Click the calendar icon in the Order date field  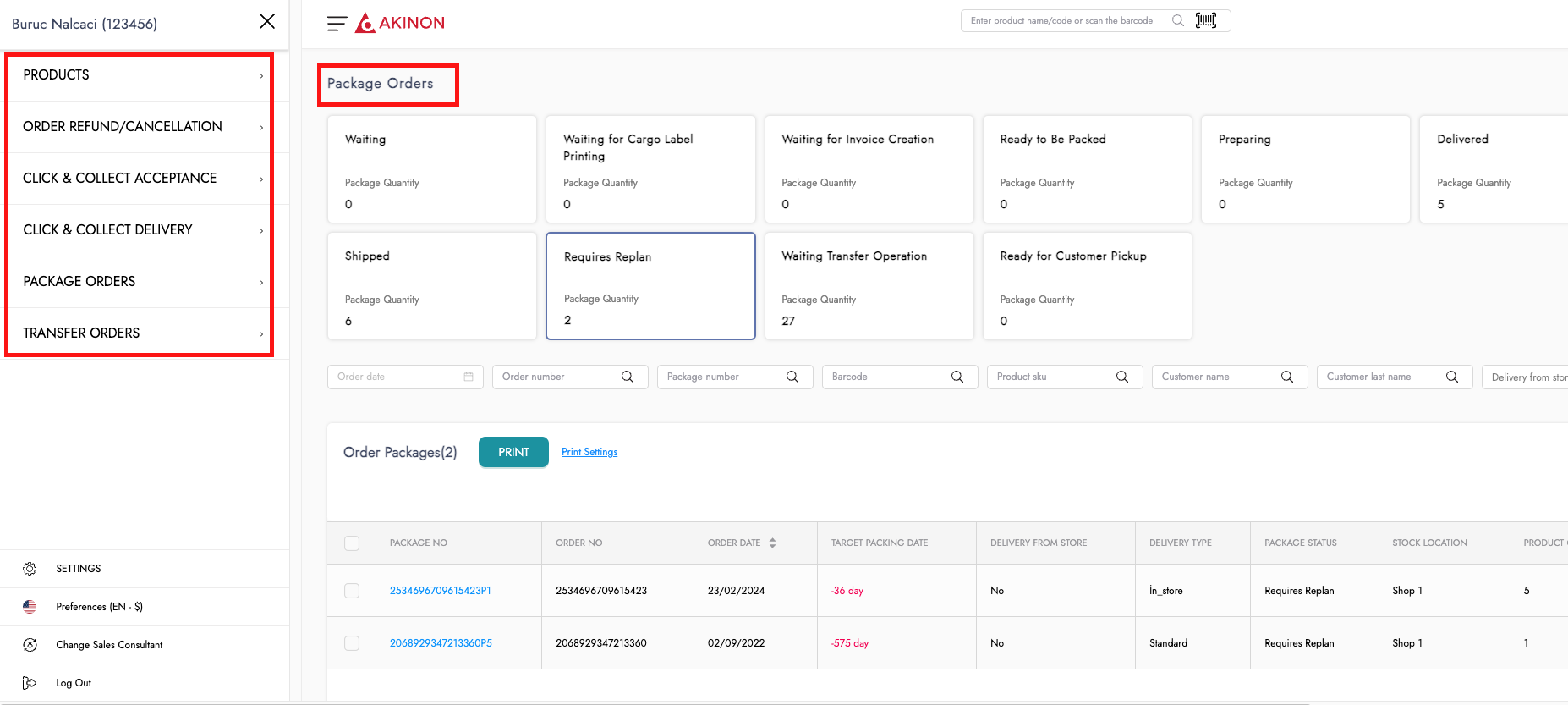pos(469,377)
